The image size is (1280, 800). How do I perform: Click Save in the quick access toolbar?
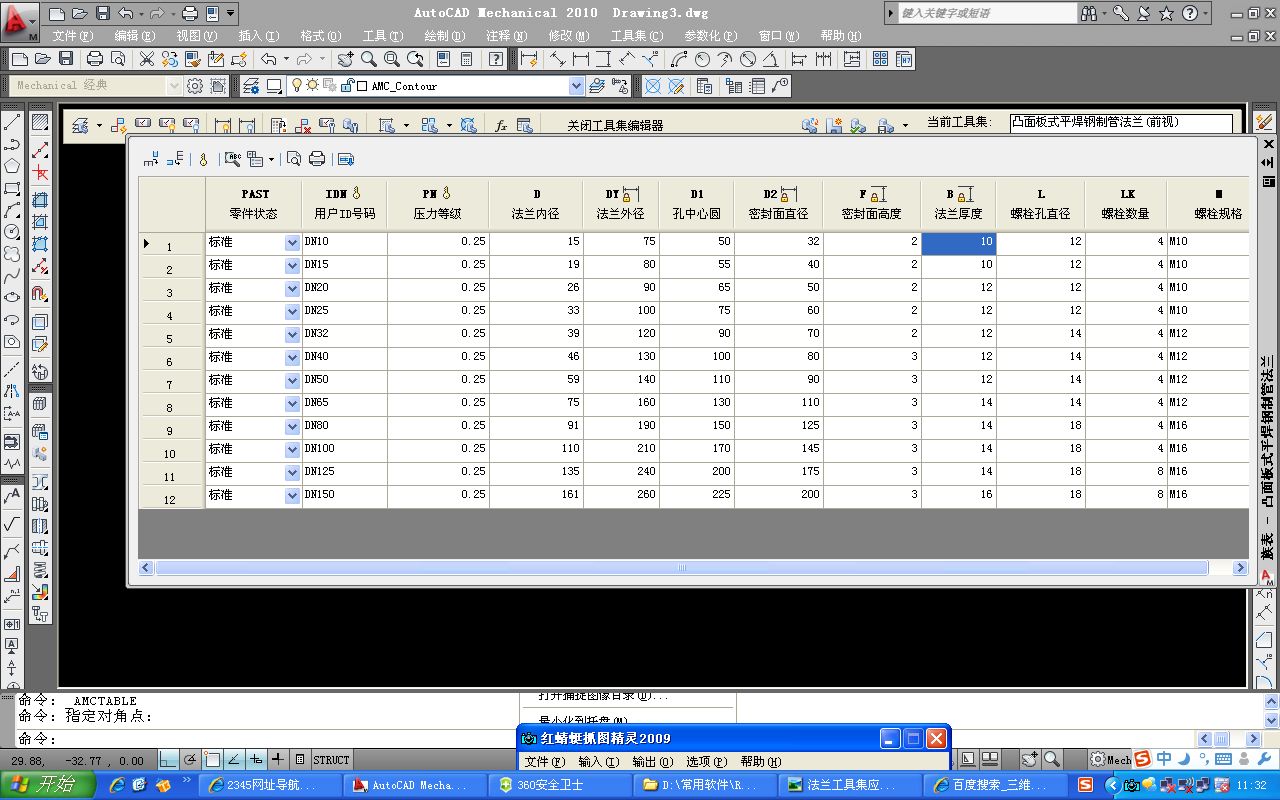[102, 14]
